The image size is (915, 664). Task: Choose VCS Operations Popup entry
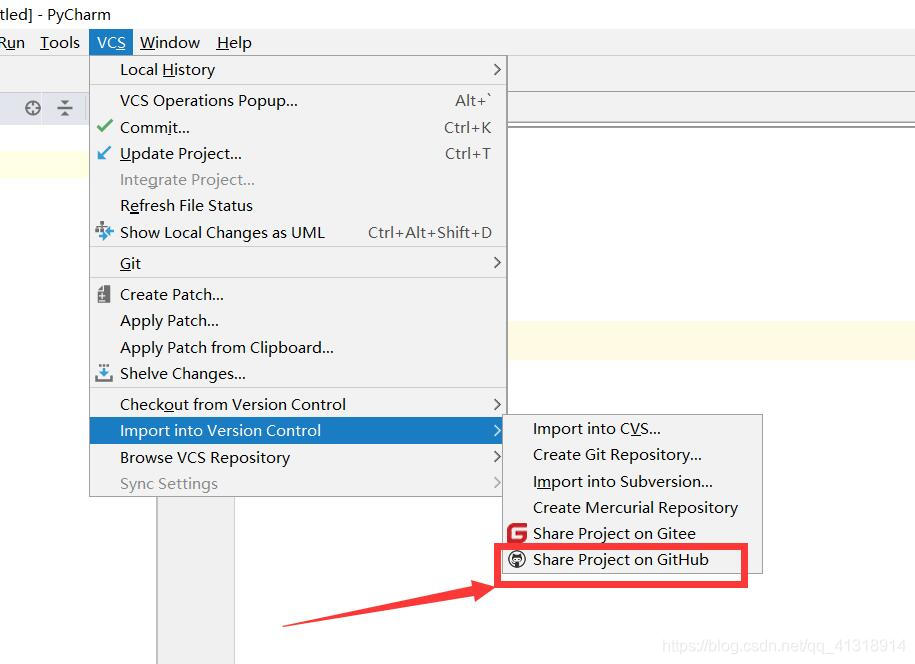click(x=298, y=100)
